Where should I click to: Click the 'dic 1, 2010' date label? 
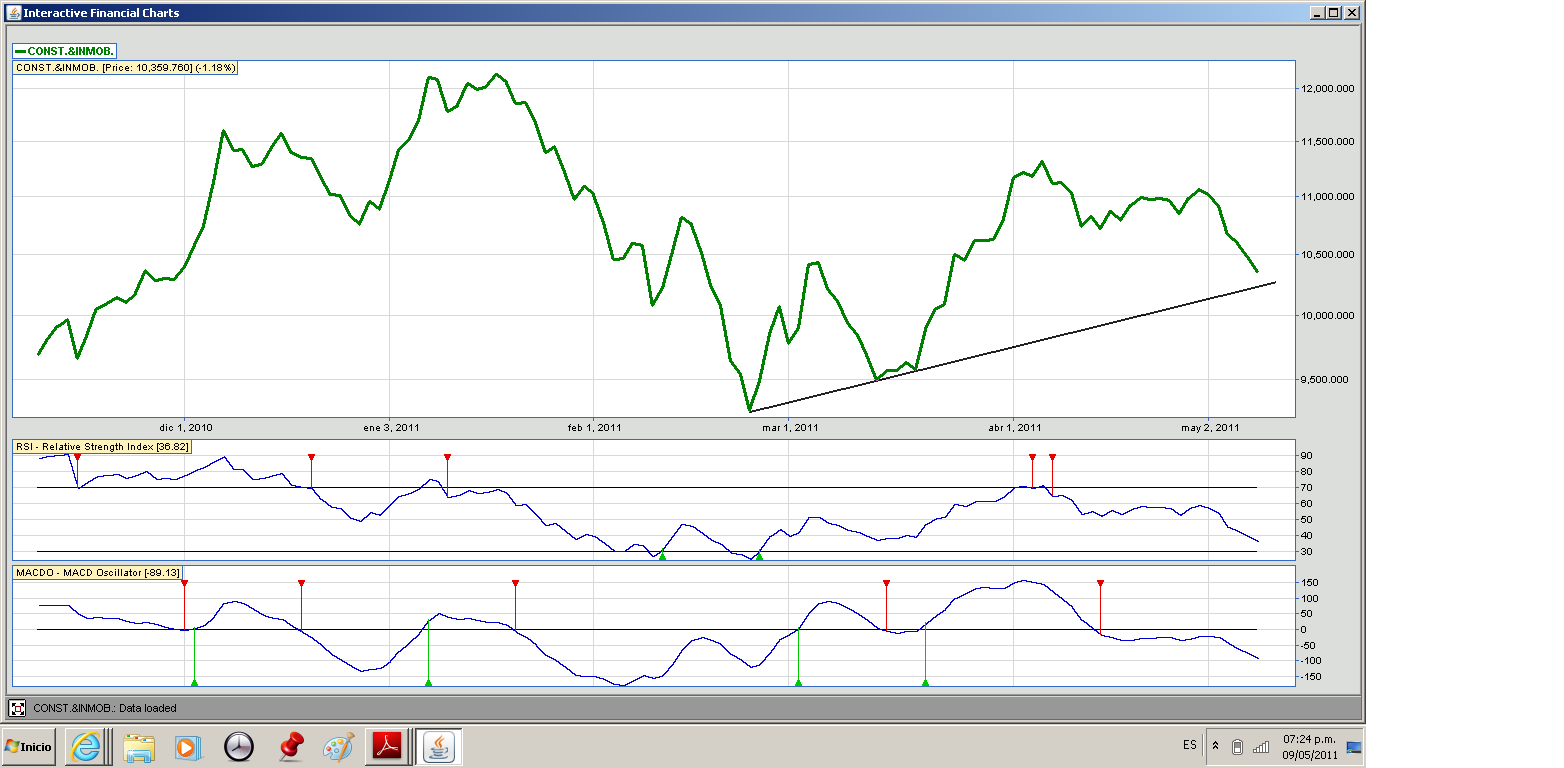coord(185,428)
